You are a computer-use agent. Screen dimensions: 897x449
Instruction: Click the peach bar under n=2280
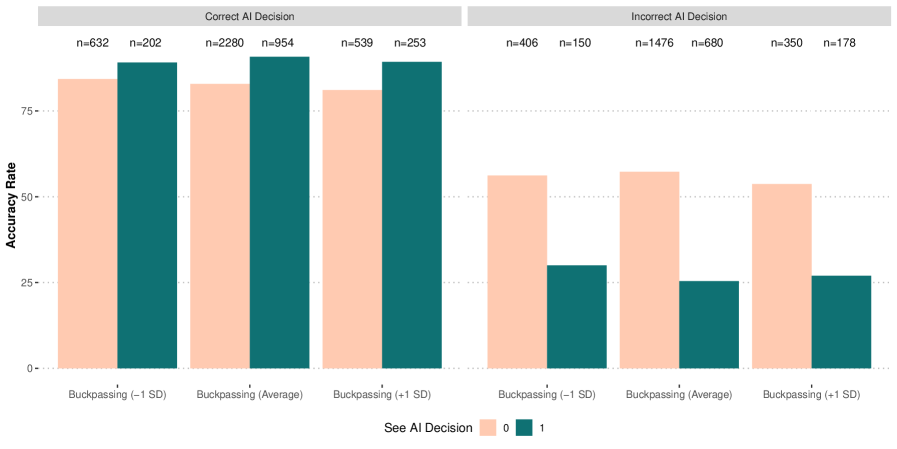coord(220,225)
